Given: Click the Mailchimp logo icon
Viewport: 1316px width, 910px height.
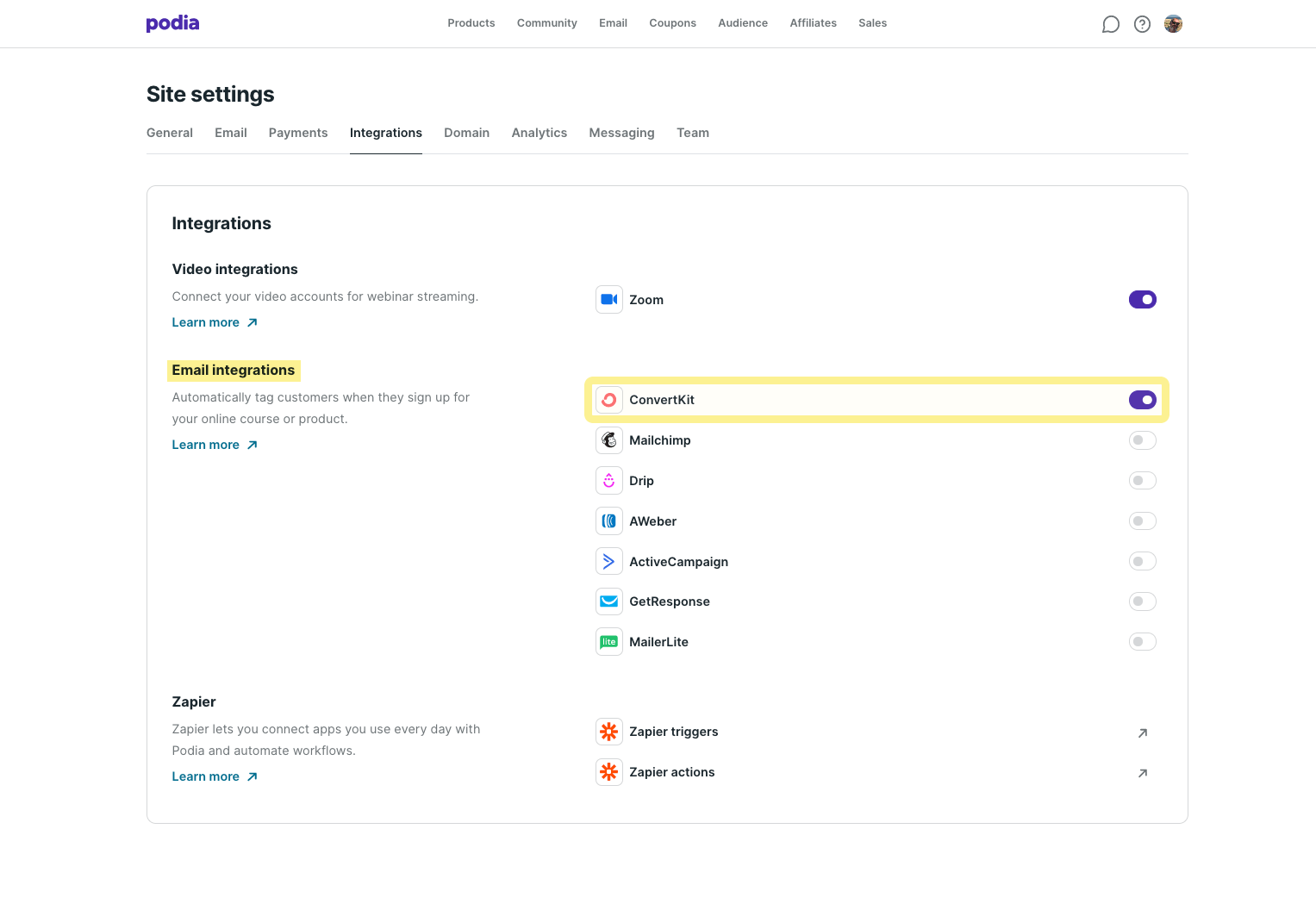Looking at the screenshot, I should tap(609, 439).
